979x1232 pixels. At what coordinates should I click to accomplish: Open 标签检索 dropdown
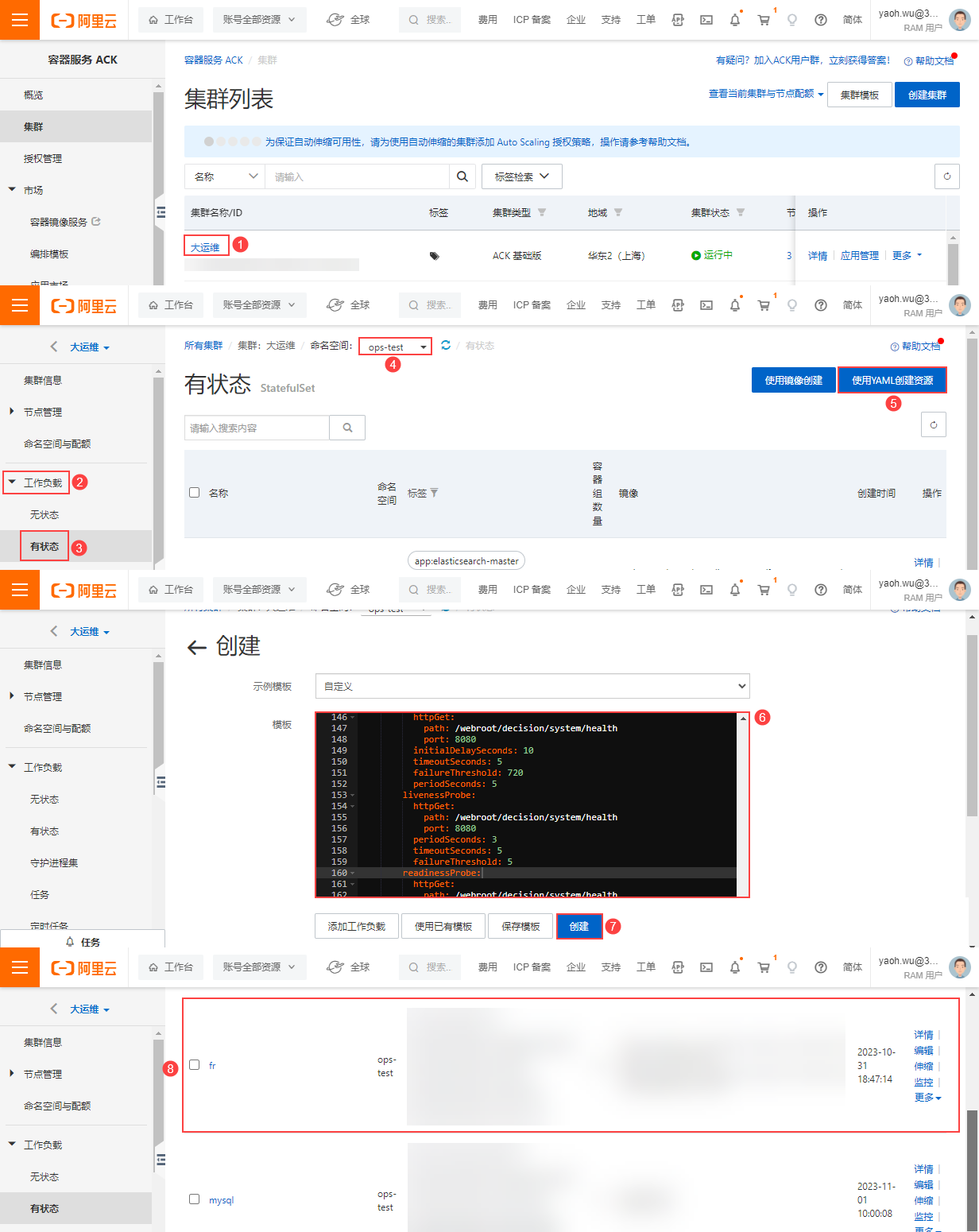point(522,176)
